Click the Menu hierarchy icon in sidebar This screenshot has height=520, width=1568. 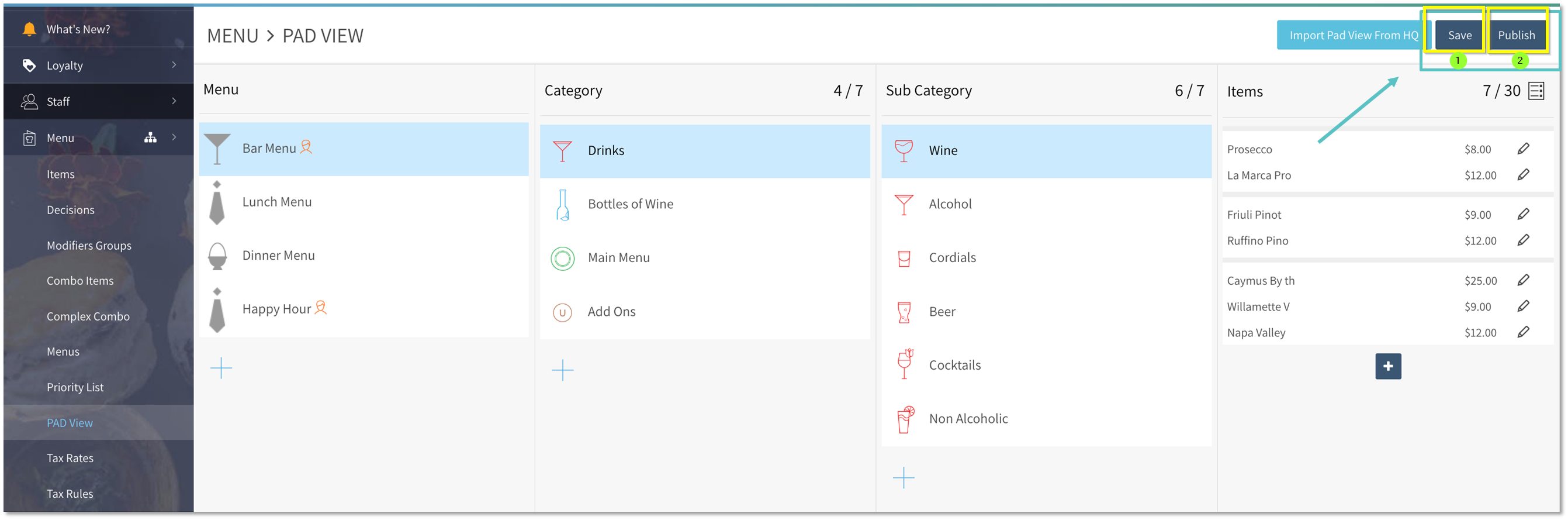pyautogui.click(x=150, y=137)
